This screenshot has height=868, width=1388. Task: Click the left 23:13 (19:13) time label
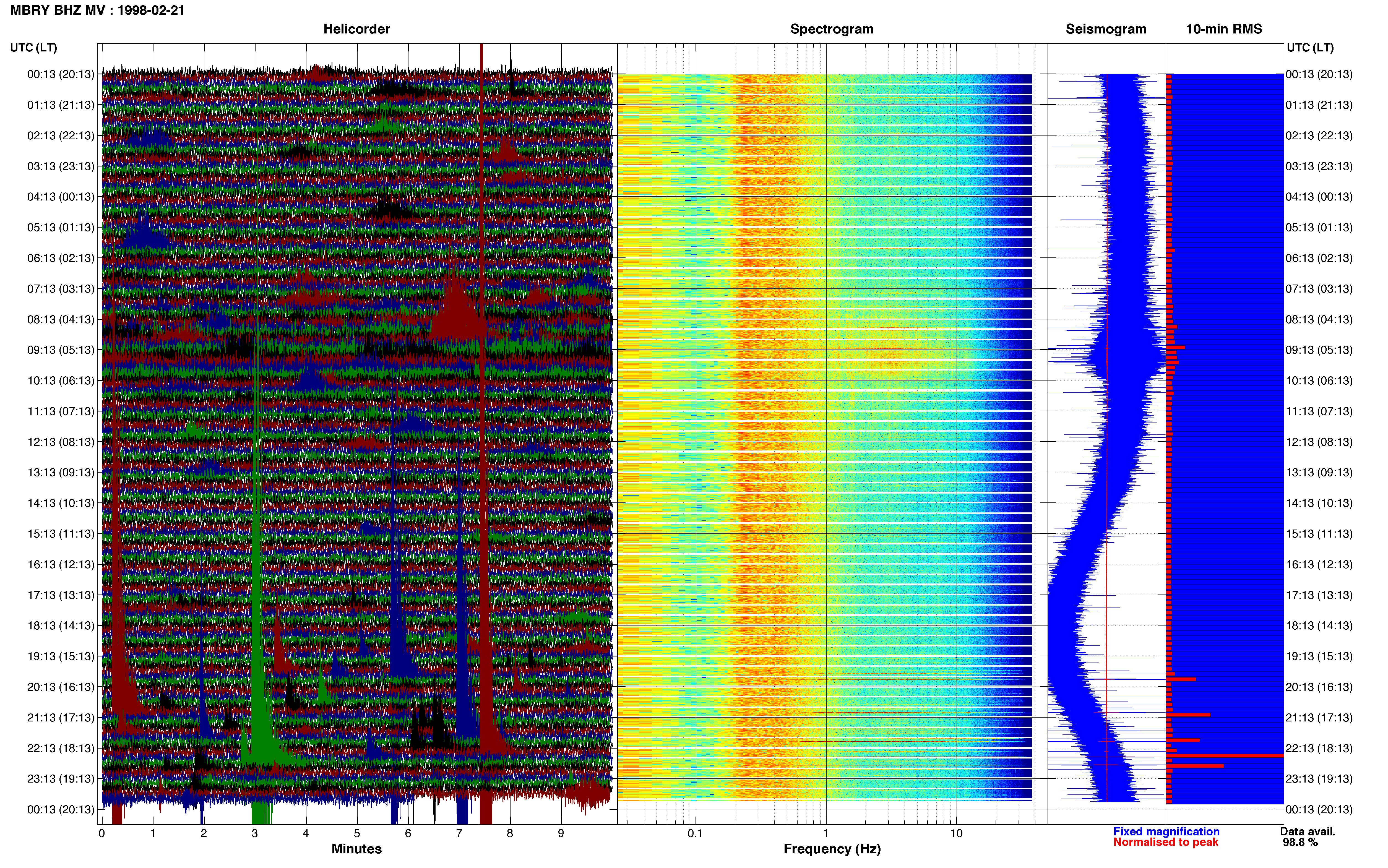click(61, 779)
